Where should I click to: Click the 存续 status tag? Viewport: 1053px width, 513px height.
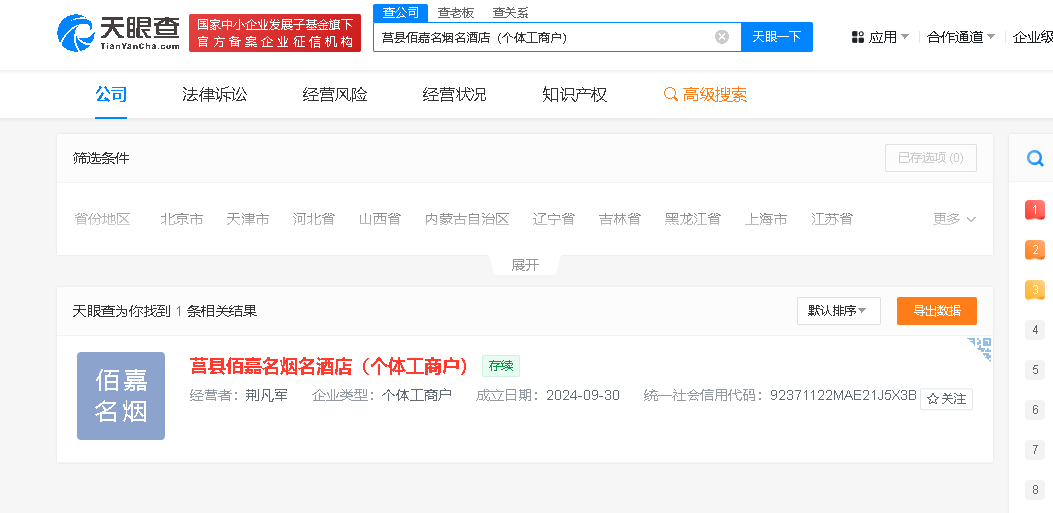(x=501, y=366)
